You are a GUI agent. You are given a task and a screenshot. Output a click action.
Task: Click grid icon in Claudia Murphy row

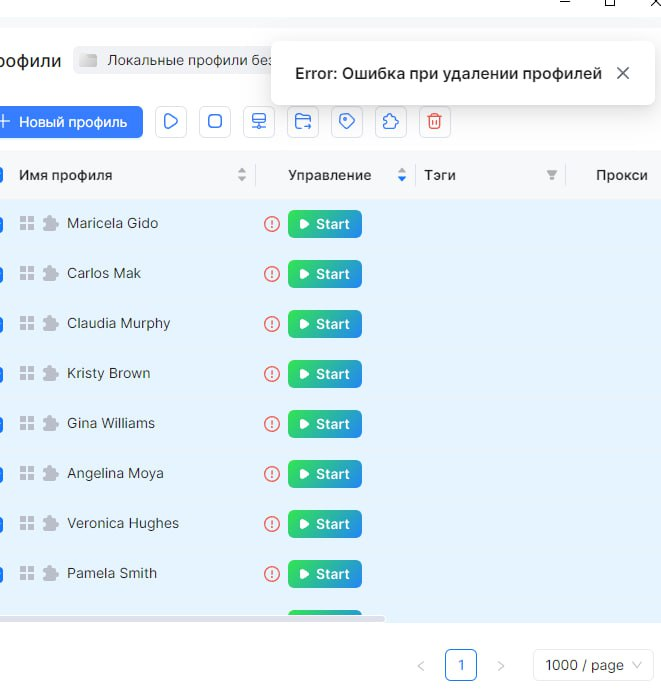[x=27, y=323]
